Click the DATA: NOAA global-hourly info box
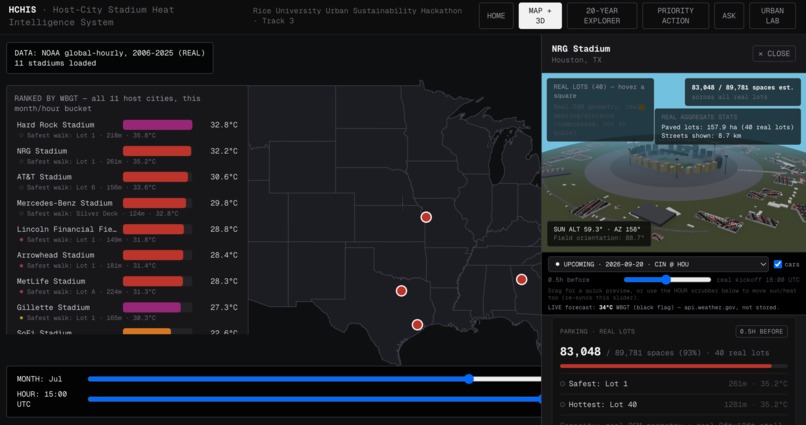The height and width of the screenshot is (425, 806). [109, 58]
